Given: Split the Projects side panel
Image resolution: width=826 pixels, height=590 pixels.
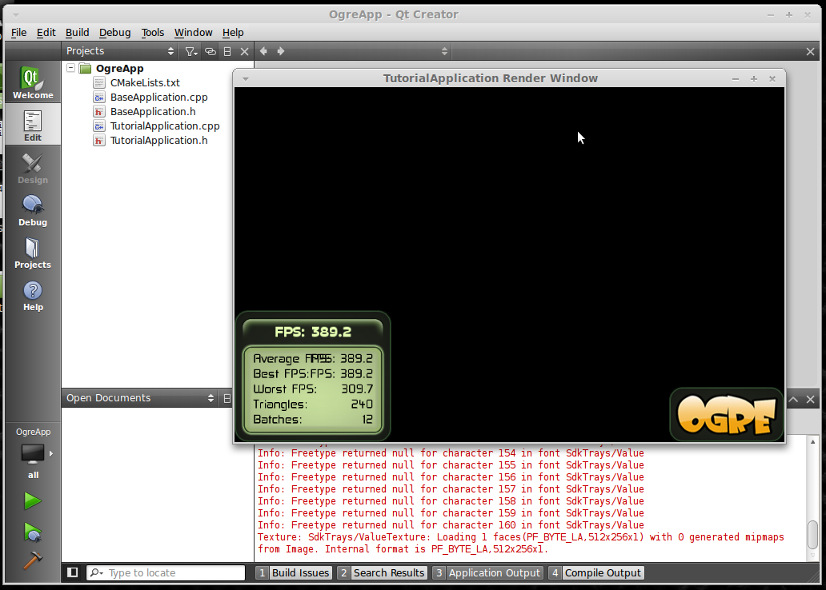Looking at the screenshot, I should click(227, 51).
